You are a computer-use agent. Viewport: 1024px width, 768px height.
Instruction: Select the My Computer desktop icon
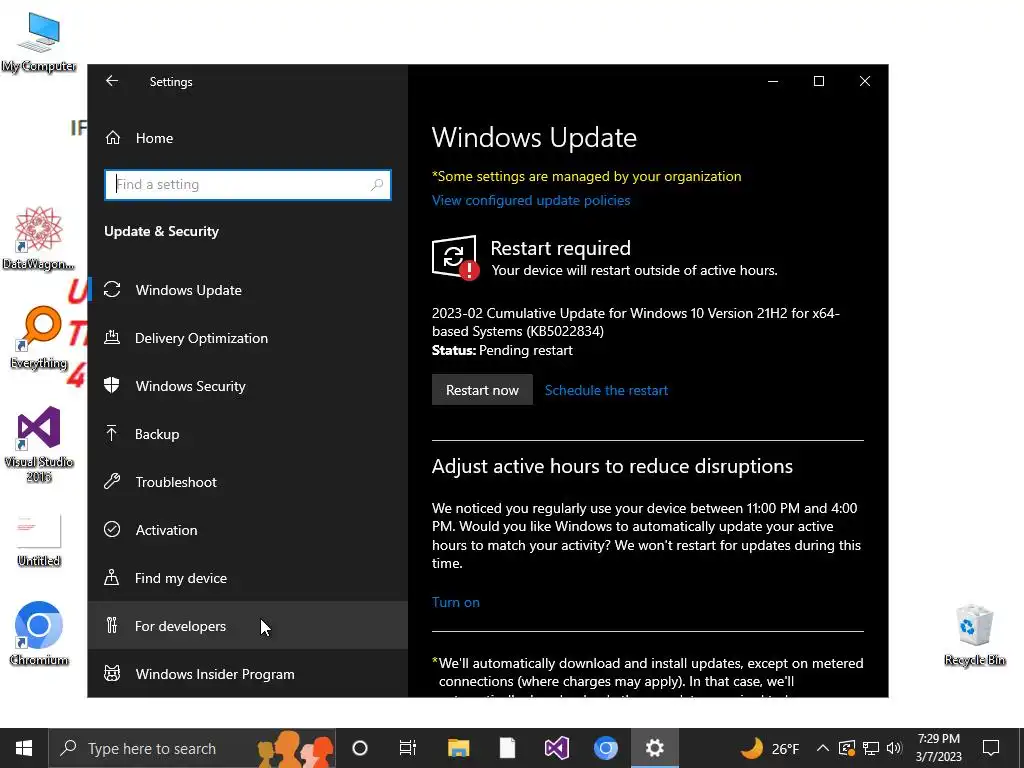pos(39,43)
